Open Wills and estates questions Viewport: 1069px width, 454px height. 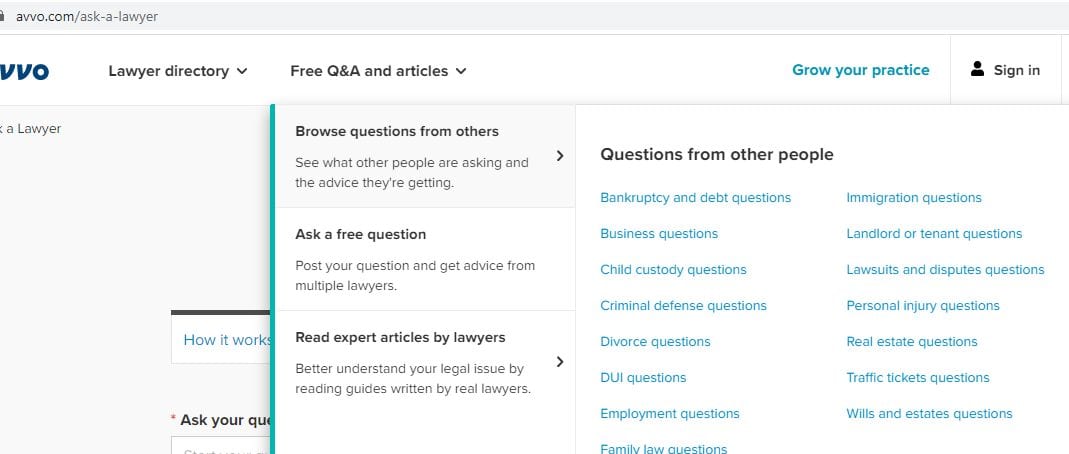point(929,414)
